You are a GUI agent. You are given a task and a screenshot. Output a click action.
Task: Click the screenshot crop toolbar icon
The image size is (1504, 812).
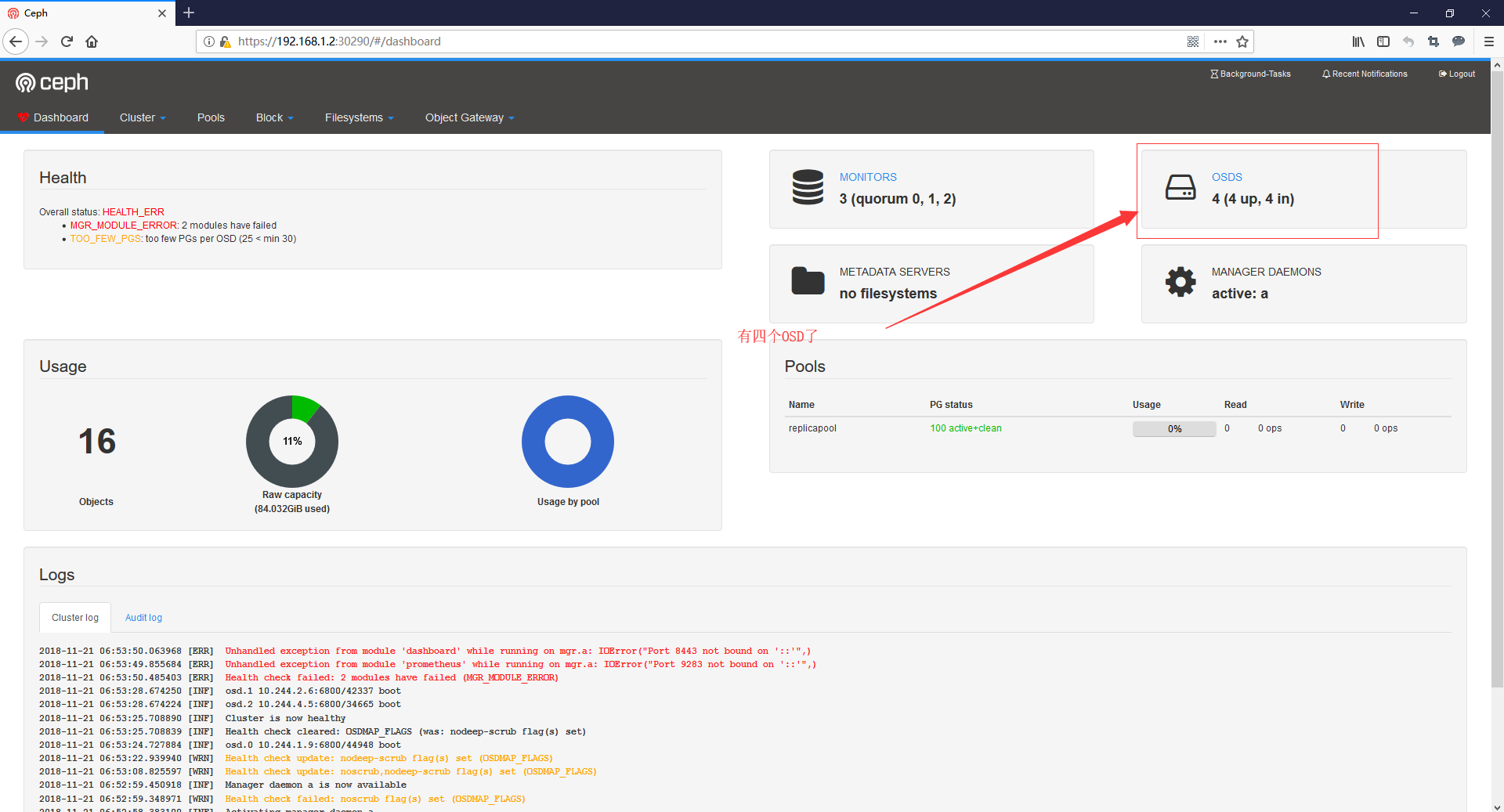coord(1433,42)
